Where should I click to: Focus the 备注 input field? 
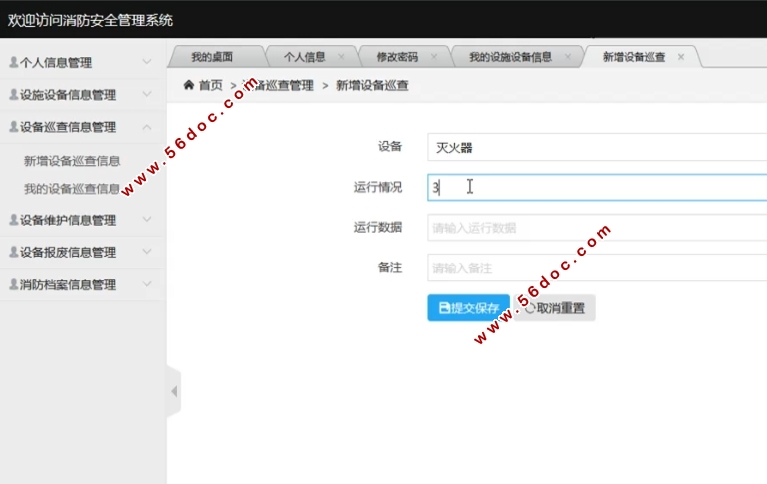coord(597,268)
